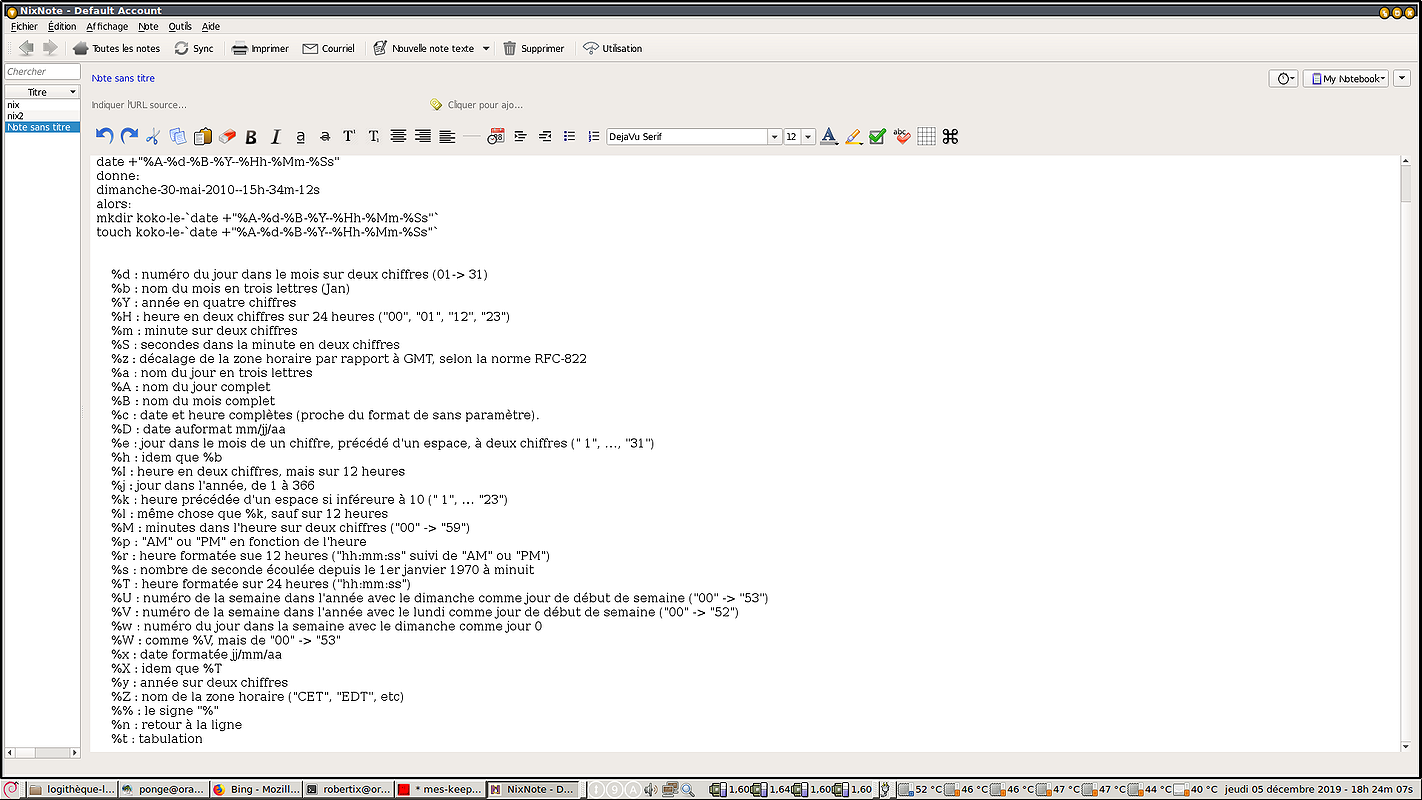The image size is (1422, 800).
Task: Open the My Notebook dropdown
Action: (1346, 78)
